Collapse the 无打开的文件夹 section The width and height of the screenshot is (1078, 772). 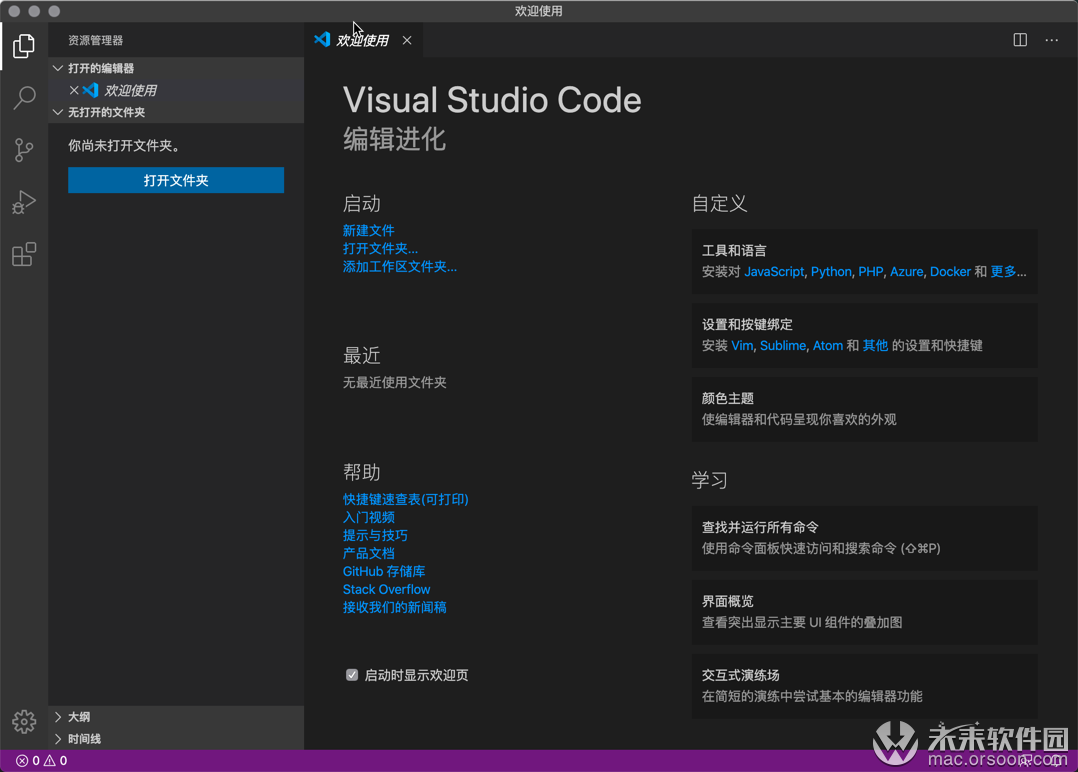(176, 112)
